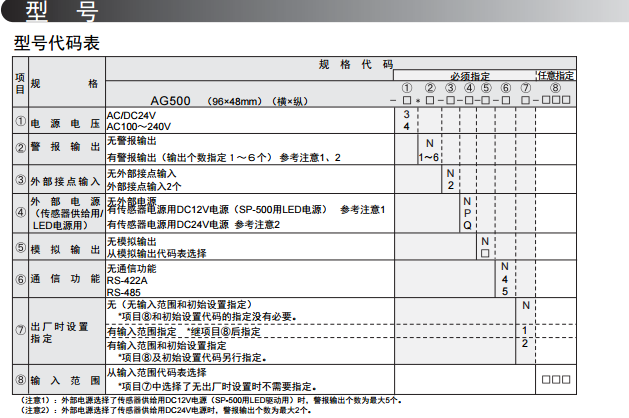Image resolution: width=629 pixels, height=418 pixels.
Task: Click code 2 for 有输入范围和初始设置指定
Action: tap(524, 343)
